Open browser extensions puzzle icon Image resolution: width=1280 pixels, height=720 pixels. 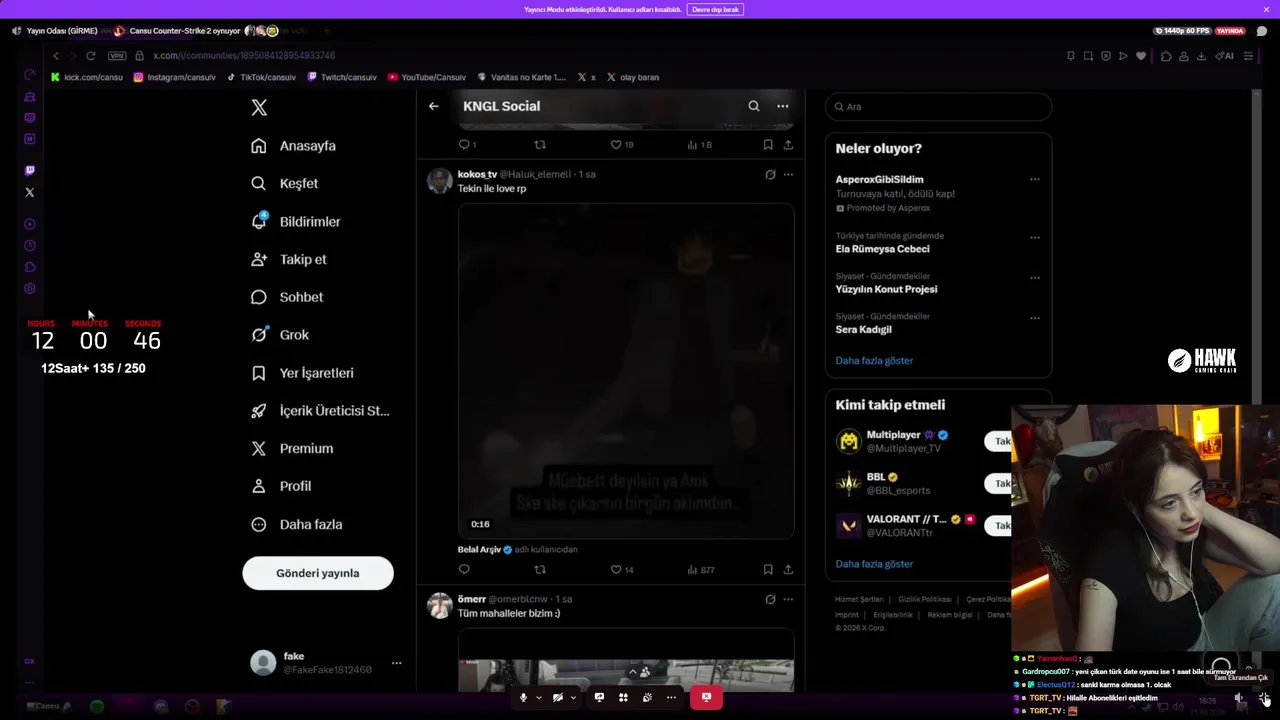1166,56
